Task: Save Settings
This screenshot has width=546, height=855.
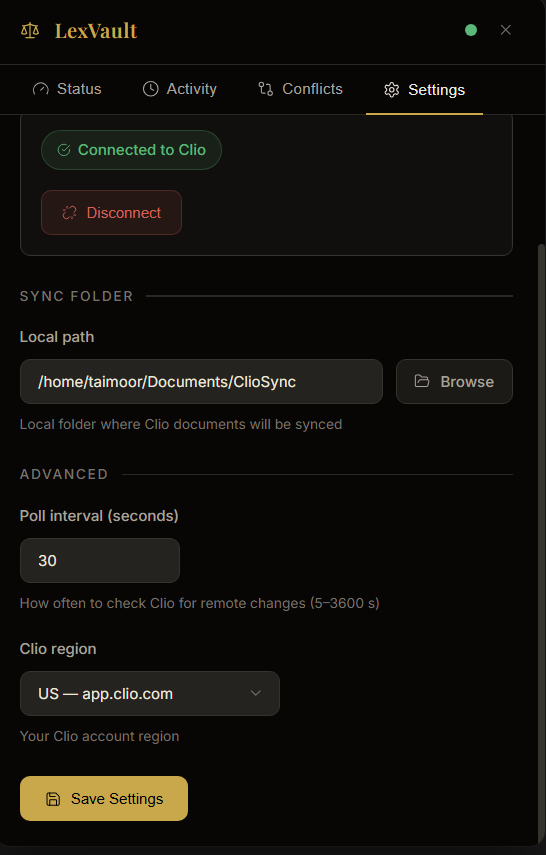Action: 104,799
